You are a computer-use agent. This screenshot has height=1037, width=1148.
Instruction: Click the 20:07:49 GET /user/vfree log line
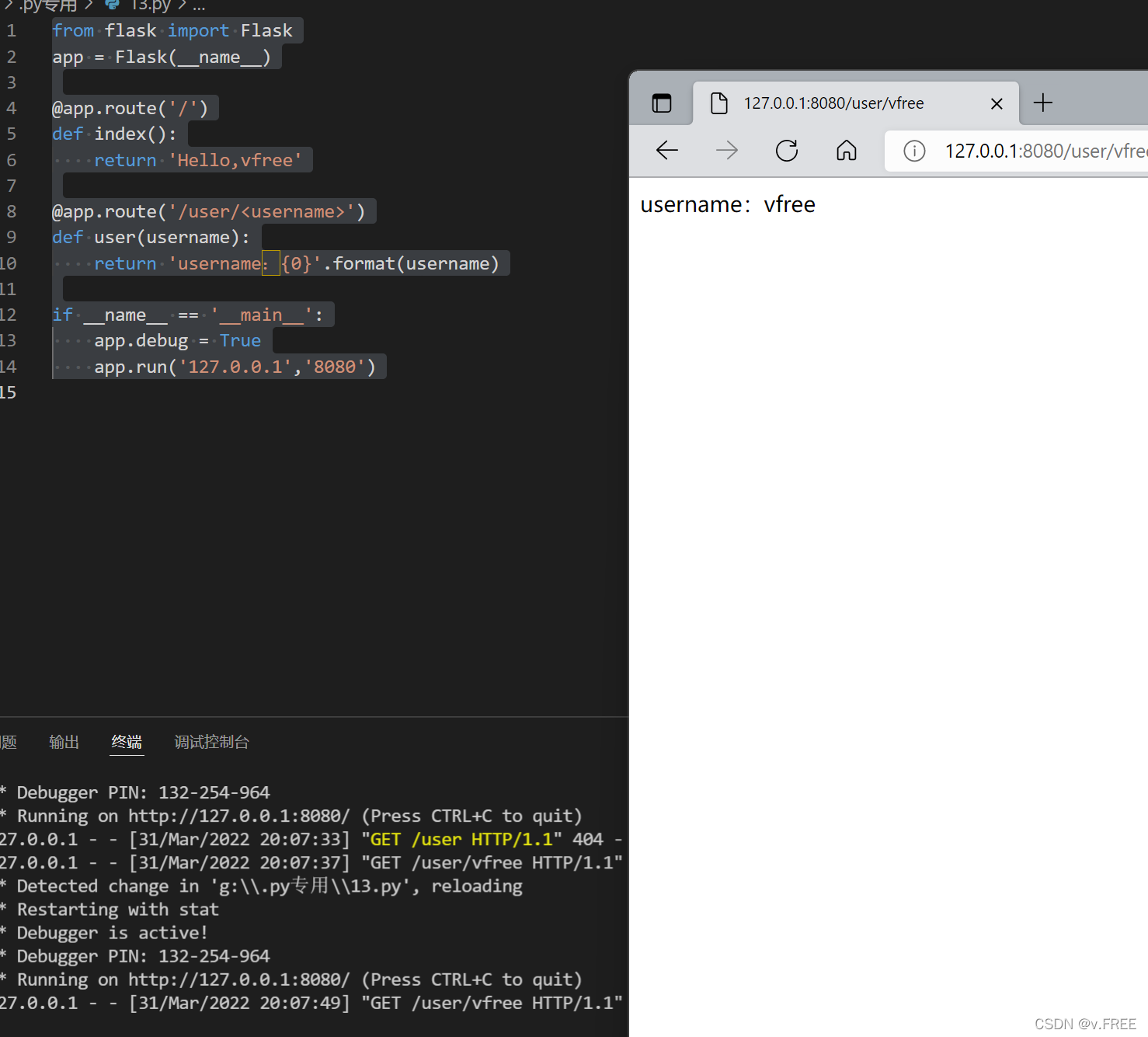click(311, 1003)
